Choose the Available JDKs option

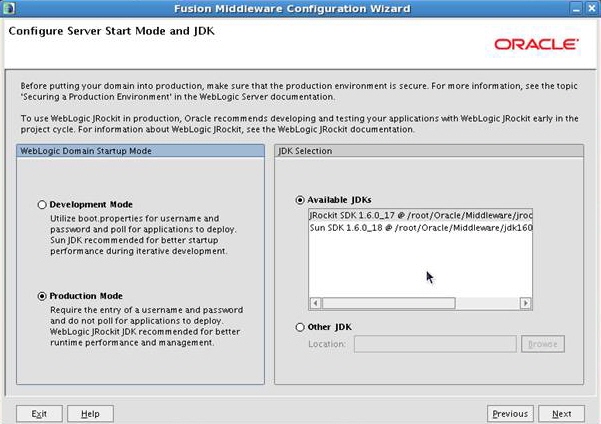click(301, 199)
